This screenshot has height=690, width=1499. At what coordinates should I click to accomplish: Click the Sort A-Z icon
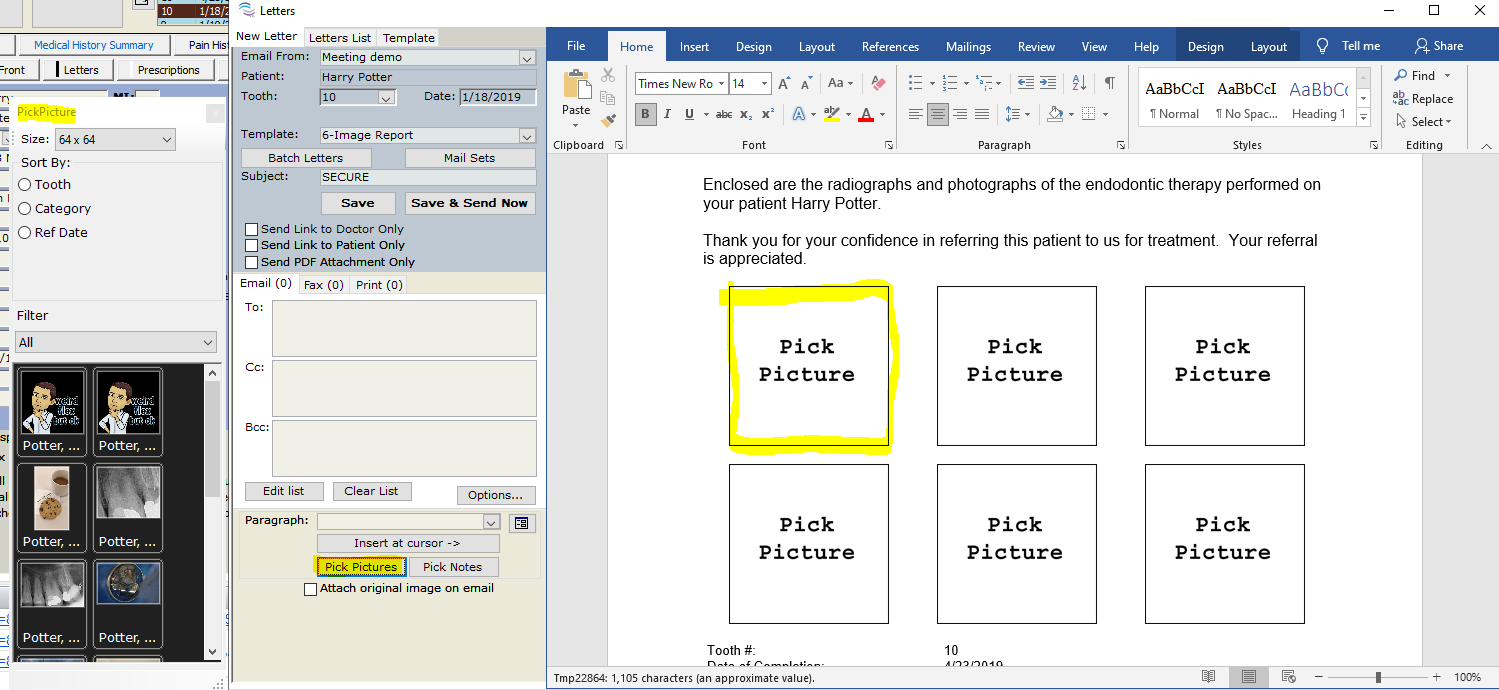(x=1079, y=83)
